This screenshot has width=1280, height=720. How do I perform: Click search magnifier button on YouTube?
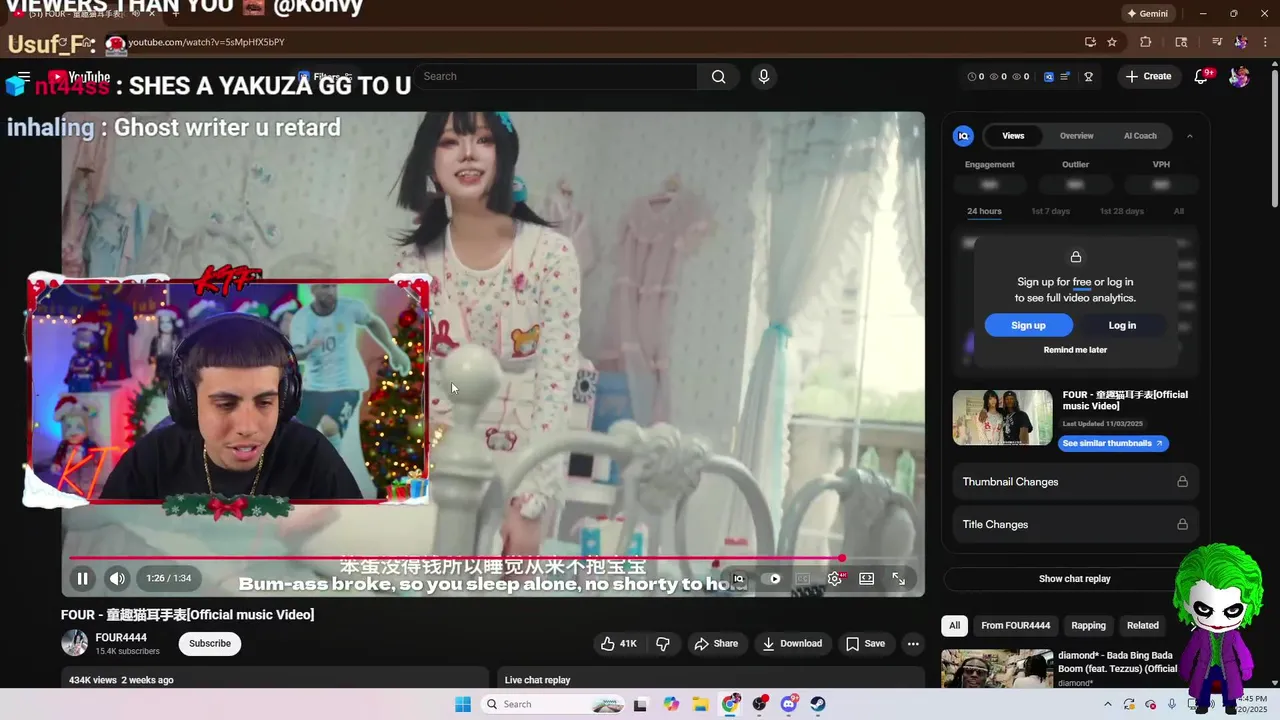coord(718,77)
